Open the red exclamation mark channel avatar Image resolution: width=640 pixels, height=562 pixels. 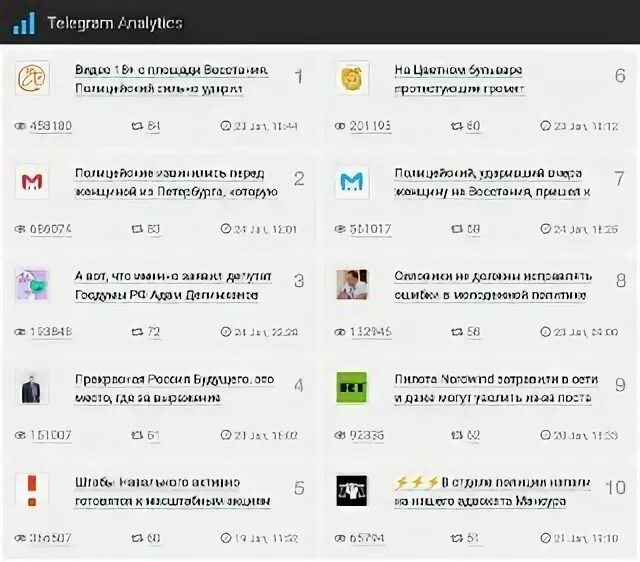[x=32, y=490]
